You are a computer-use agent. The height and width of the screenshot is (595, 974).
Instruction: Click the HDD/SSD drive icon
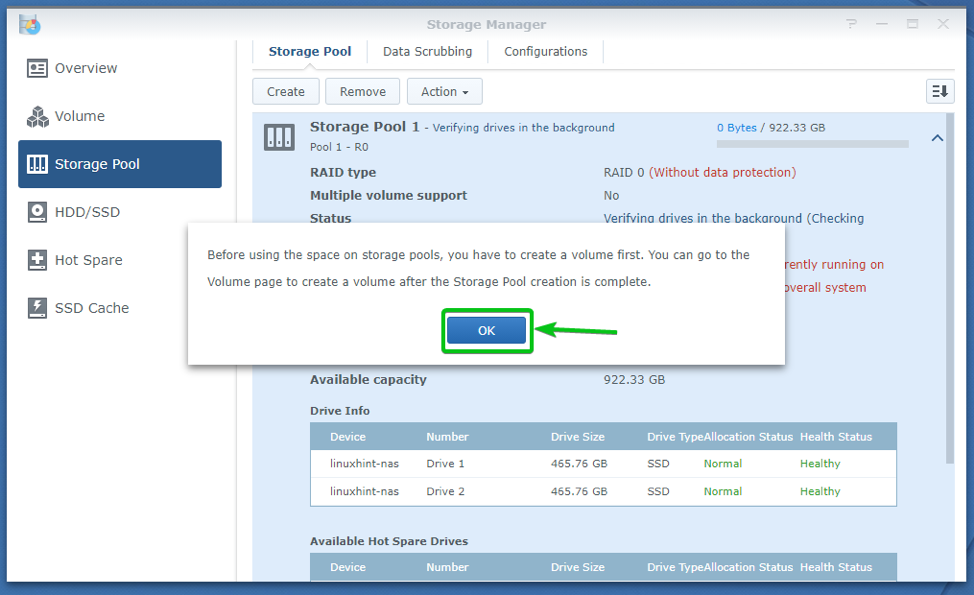38,212
